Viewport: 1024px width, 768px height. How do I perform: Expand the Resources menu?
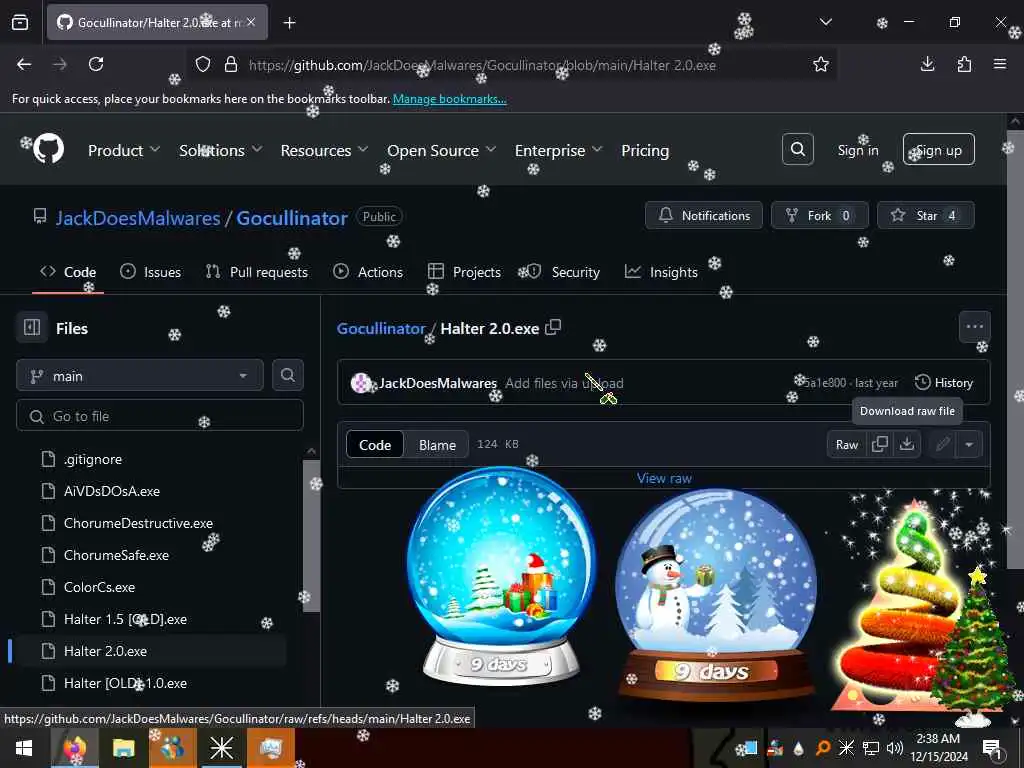tap(324, 150)
